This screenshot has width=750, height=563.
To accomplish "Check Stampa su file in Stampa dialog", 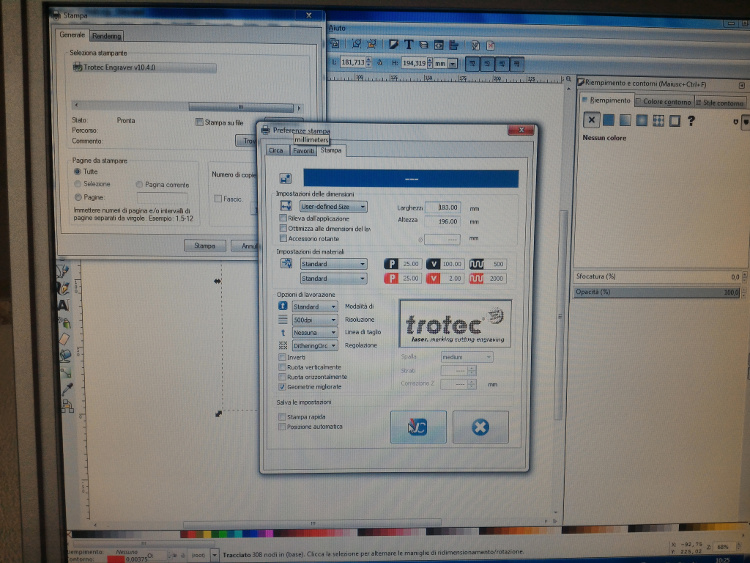I will click(199, 122).
